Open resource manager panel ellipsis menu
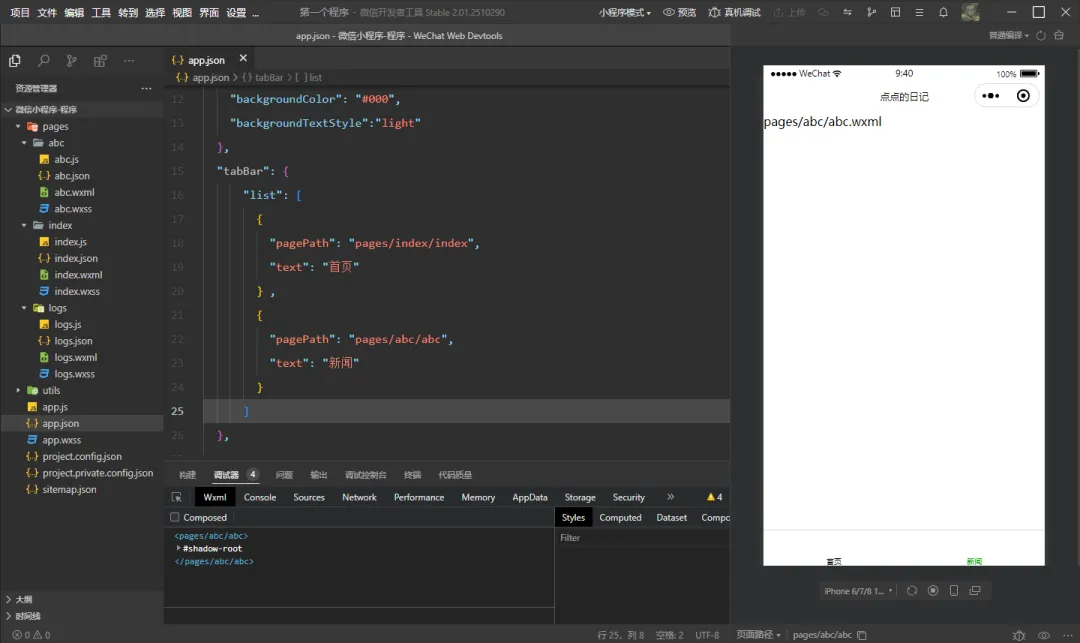Image resolution: width=1080 pixels, height=643 pixels. (x=146, y=88)
